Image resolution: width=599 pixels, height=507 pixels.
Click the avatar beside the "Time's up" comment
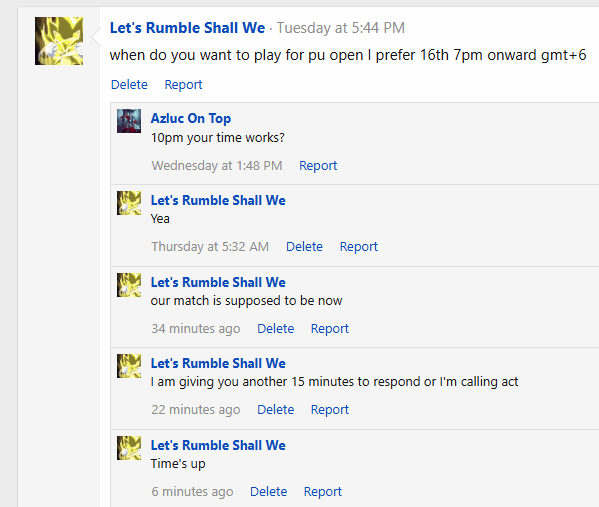click(x=129, y=448)
